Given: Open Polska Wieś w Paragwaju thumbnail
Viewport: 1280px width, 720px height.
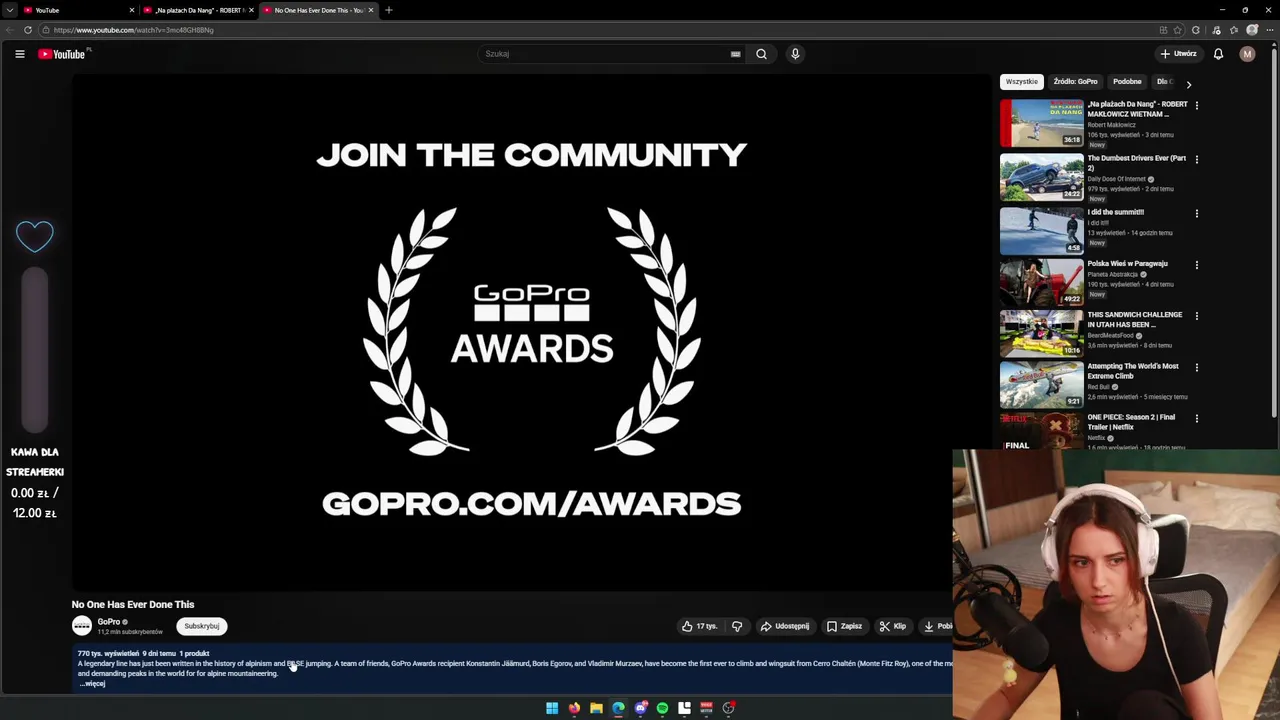Looking at the screenshot, I should pyautogui.click(x=1041, y=282).
